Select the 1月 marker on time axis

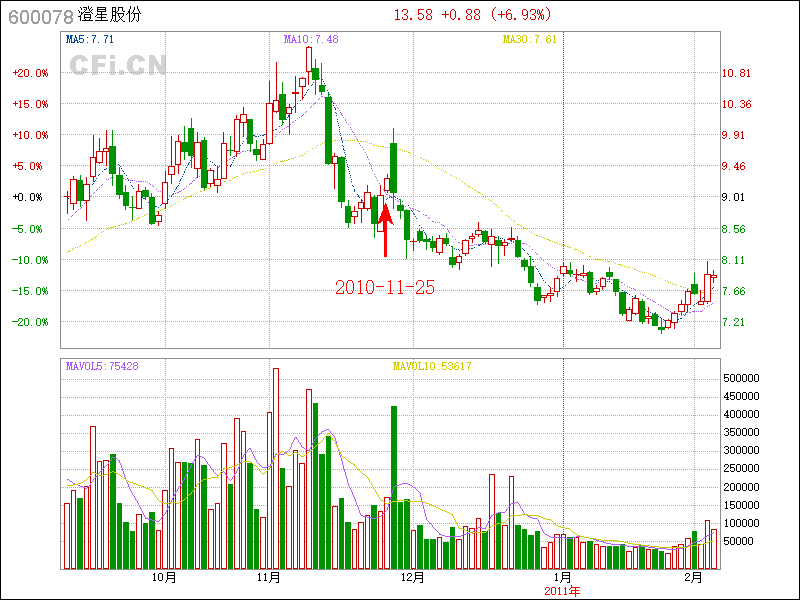tap(562, 577)
